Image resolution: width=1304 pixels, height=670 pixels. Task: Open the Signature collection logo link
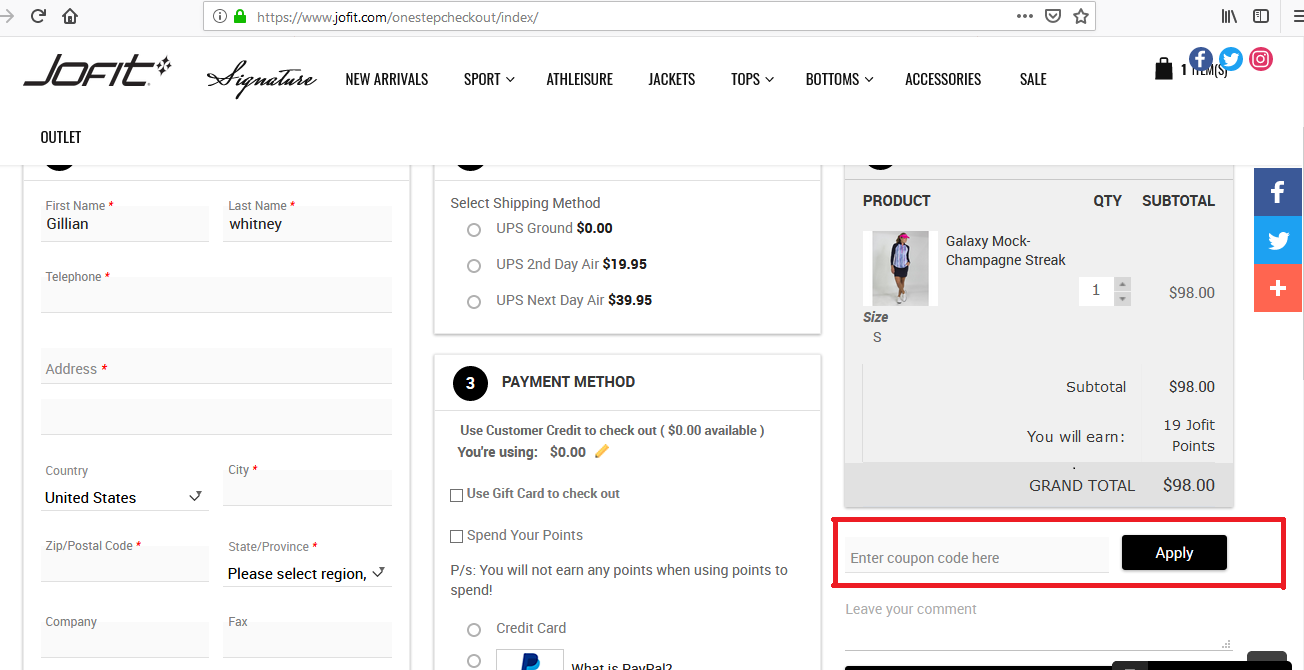pyautogui.click(x=261, y=80)
